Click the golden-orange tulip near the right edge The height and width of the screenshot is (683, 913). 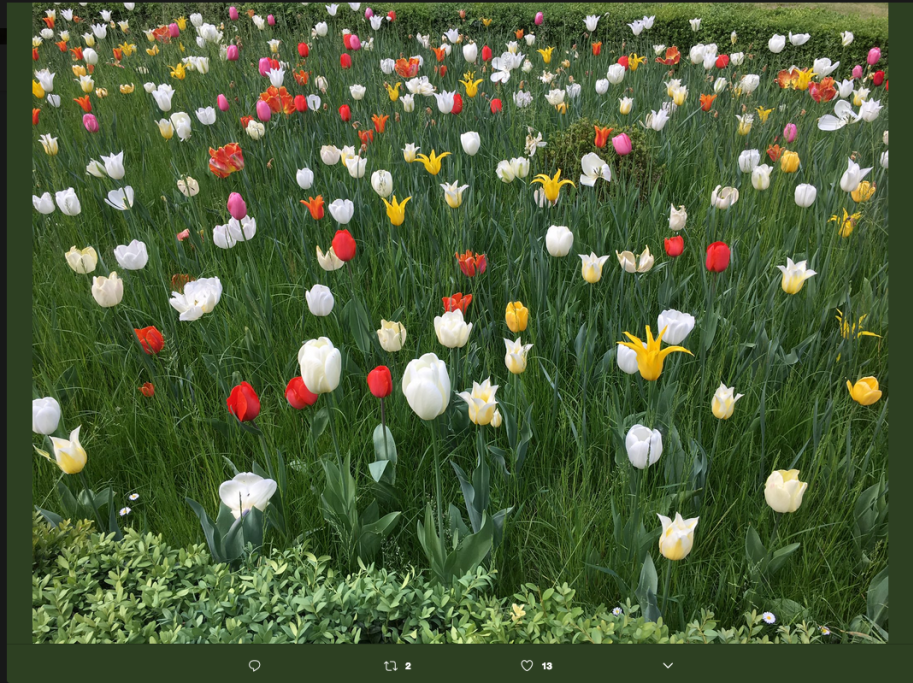coord(865,390)
